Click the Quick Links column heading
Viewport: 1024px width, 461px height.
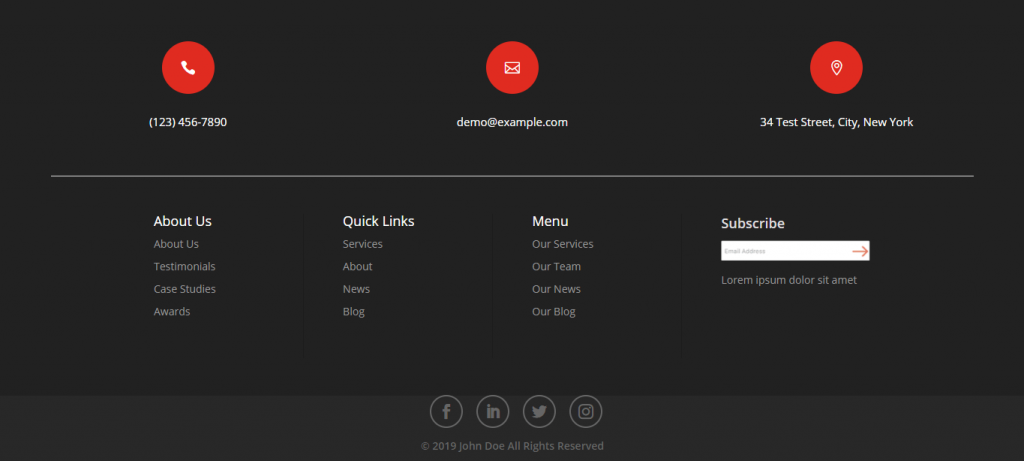point(379,221)
